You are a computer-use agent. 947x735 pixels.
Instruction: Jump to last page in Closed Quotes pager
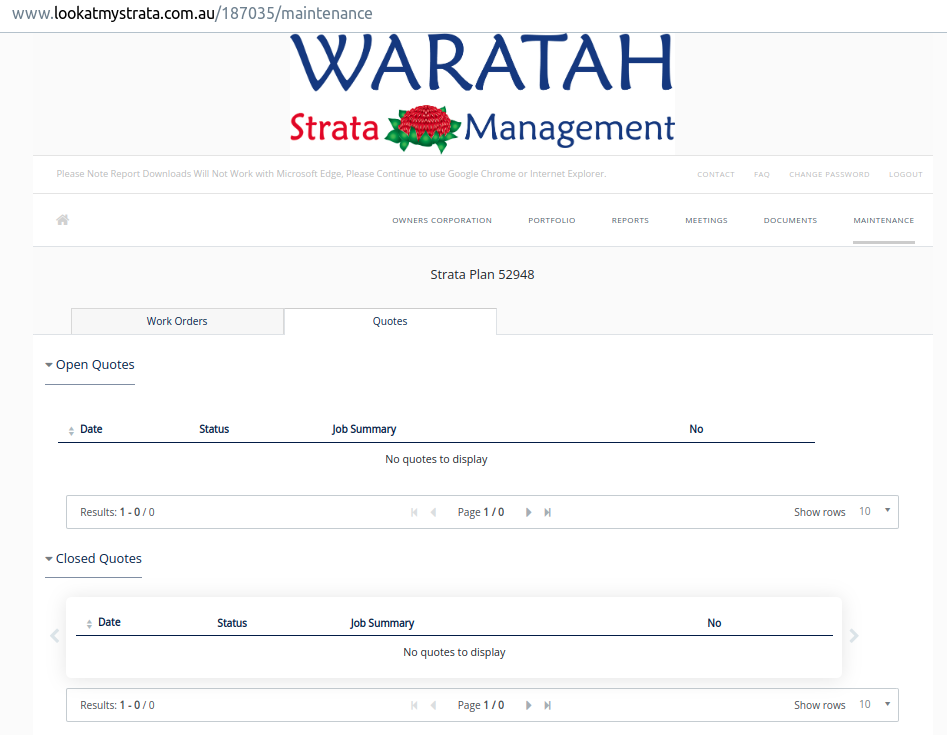tap(548, 705)
